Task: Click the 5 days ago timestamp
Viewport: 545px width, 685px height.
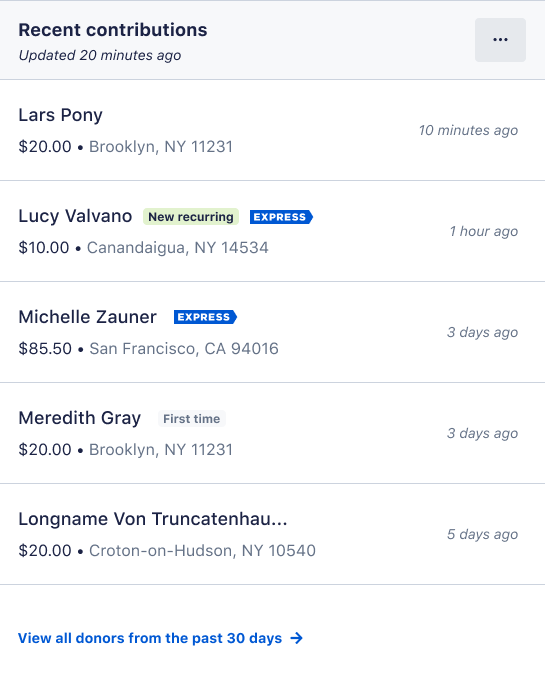Action: coord(482,534)
